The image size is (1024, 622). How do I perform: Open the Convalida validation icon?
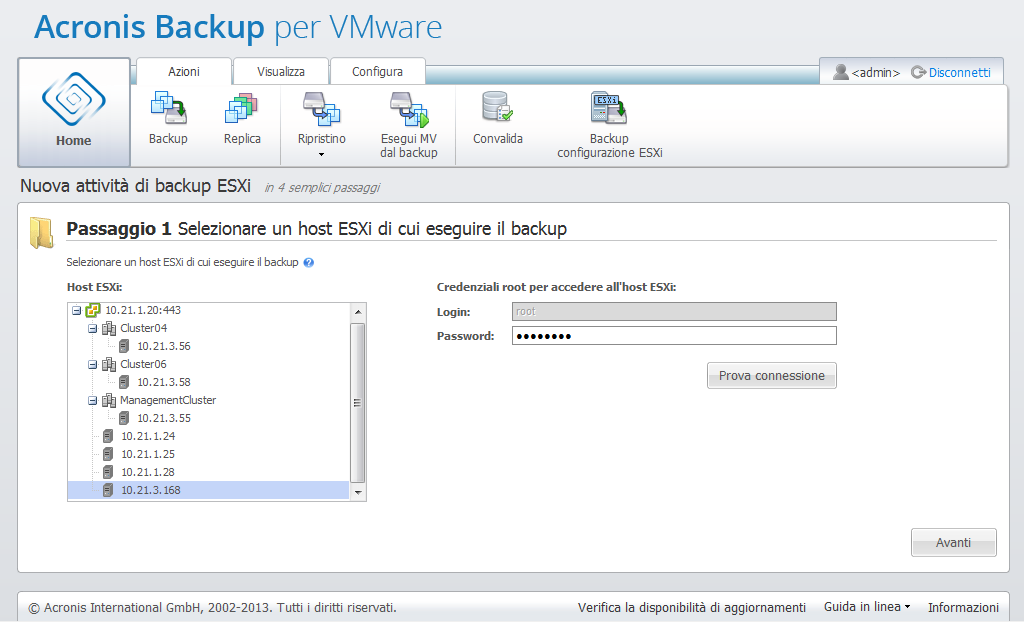[x=498, y=107]
